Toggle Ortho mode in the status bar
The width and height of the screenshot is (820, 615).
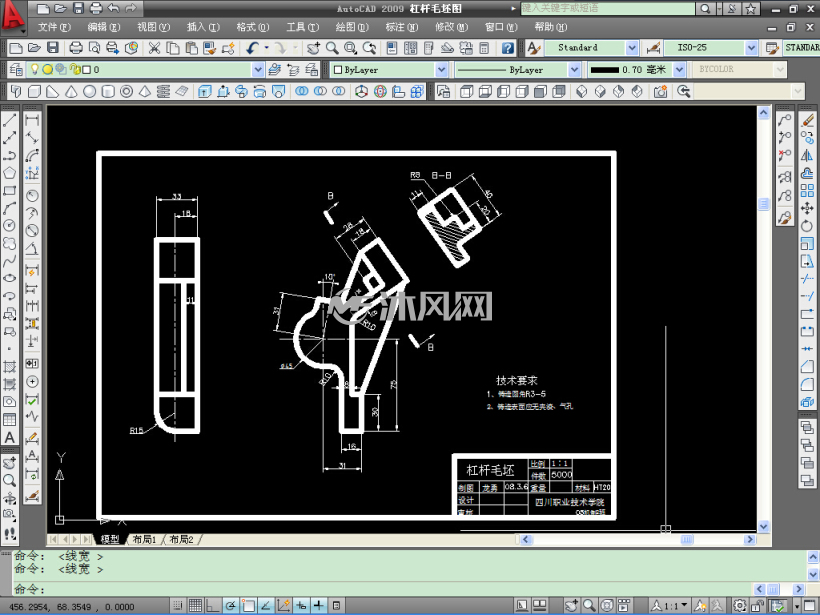212,606
